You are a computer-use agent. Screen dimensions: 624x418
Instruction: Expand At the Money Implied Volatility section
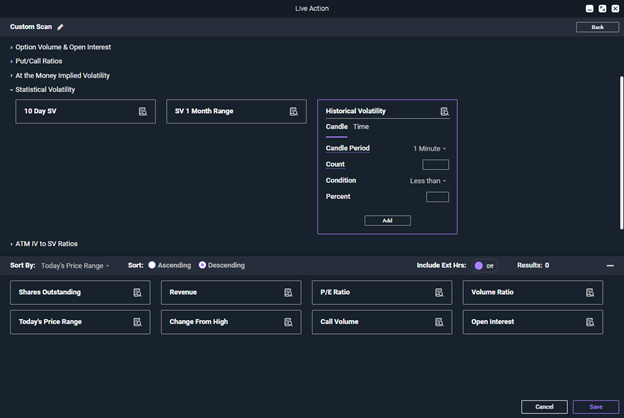60,75
